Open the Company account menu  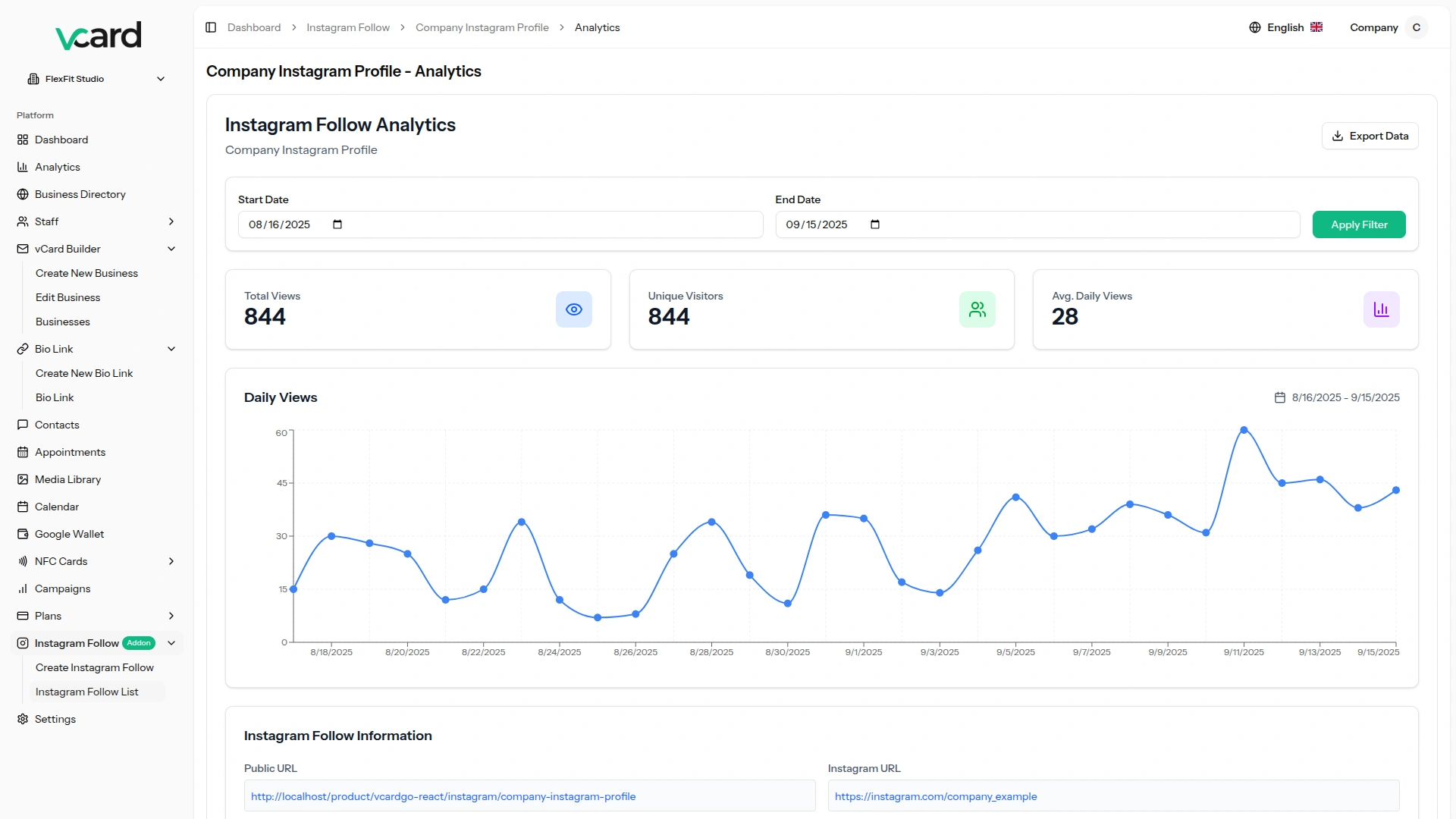(x=1389, y=27)
